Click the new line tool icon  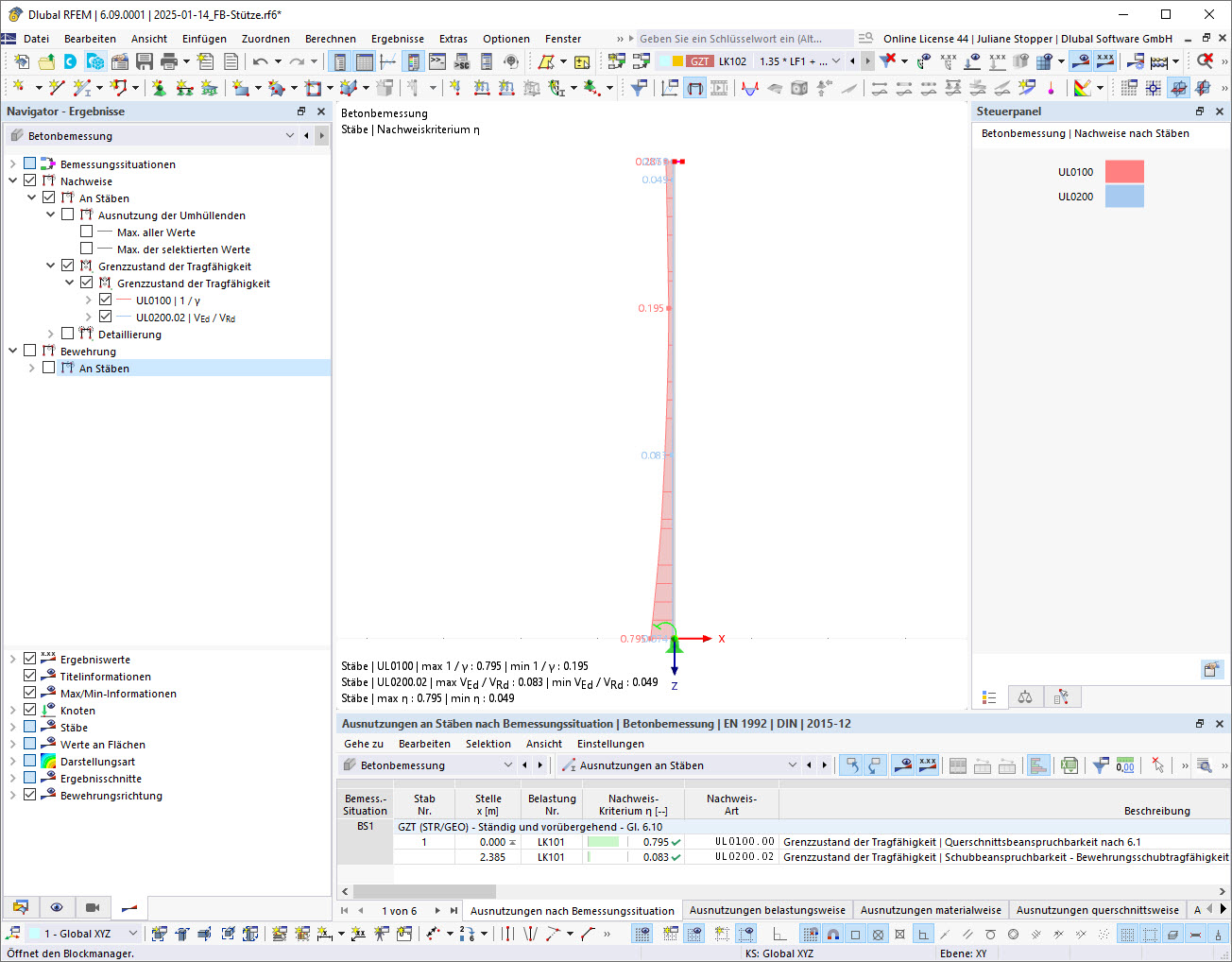[57, 87]
